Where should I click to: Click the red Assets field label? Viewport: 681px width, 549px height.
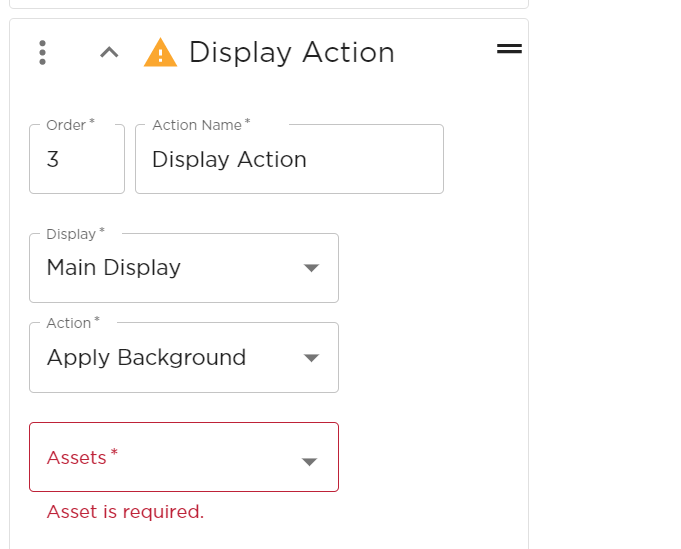pos(77,457)
